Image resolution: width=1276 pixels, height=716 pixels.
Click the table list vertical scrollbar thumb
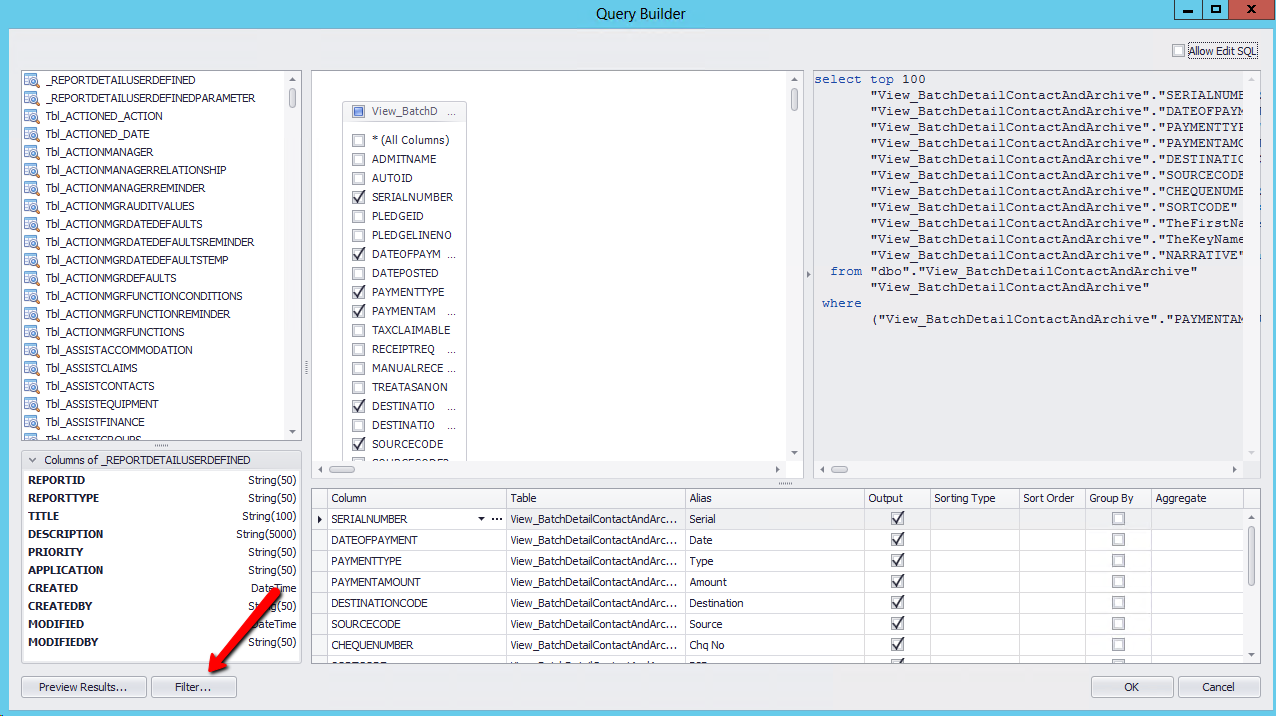(293, 98)
